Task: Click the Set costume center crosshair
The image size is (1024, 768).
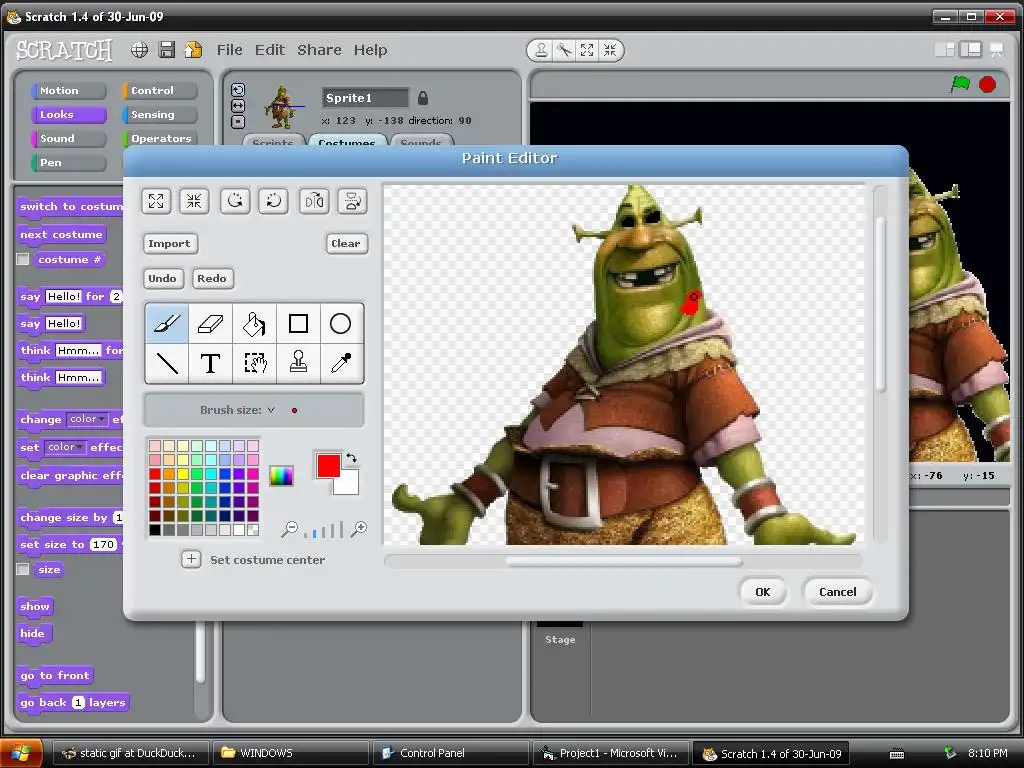Action: point(191,559)
